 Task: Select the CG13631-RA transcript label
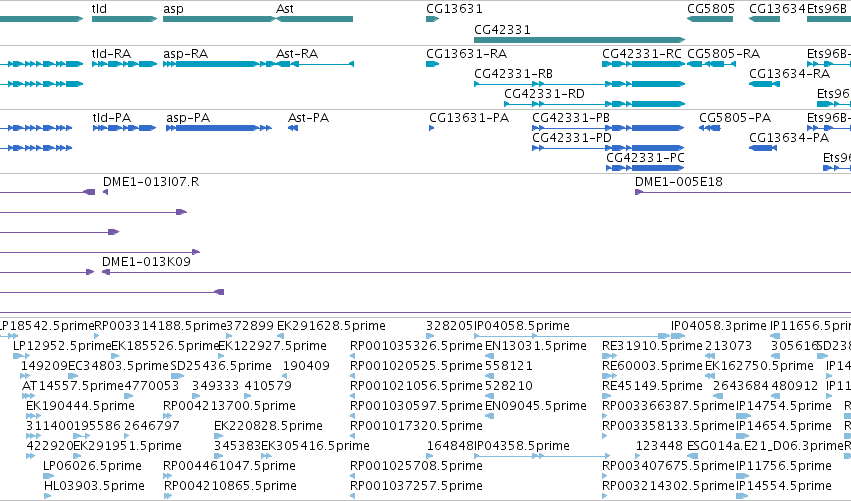tap(466, 54)
